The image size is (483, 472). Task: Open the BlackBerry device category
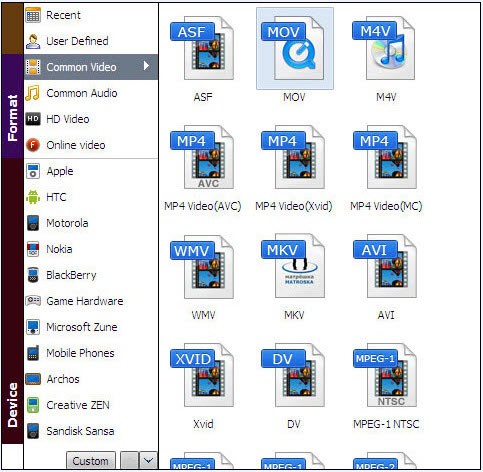(91, 275)
